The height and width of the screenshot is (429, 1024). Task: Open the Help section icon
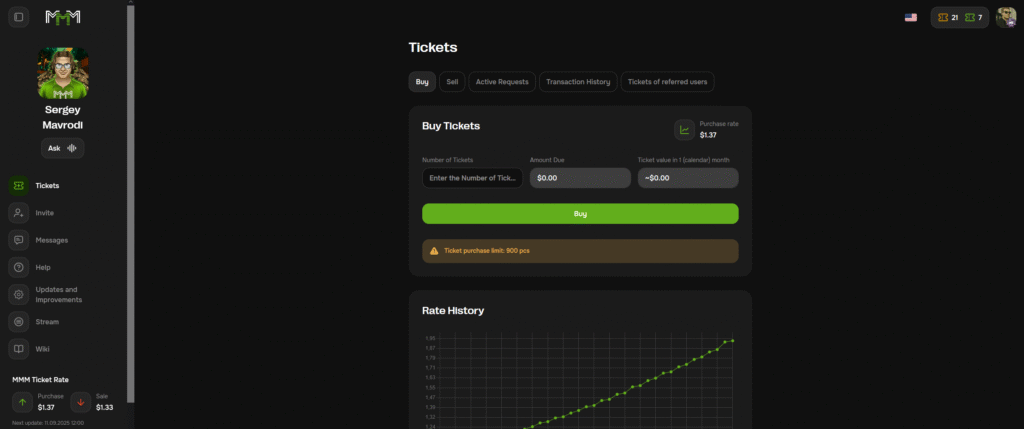19,267
